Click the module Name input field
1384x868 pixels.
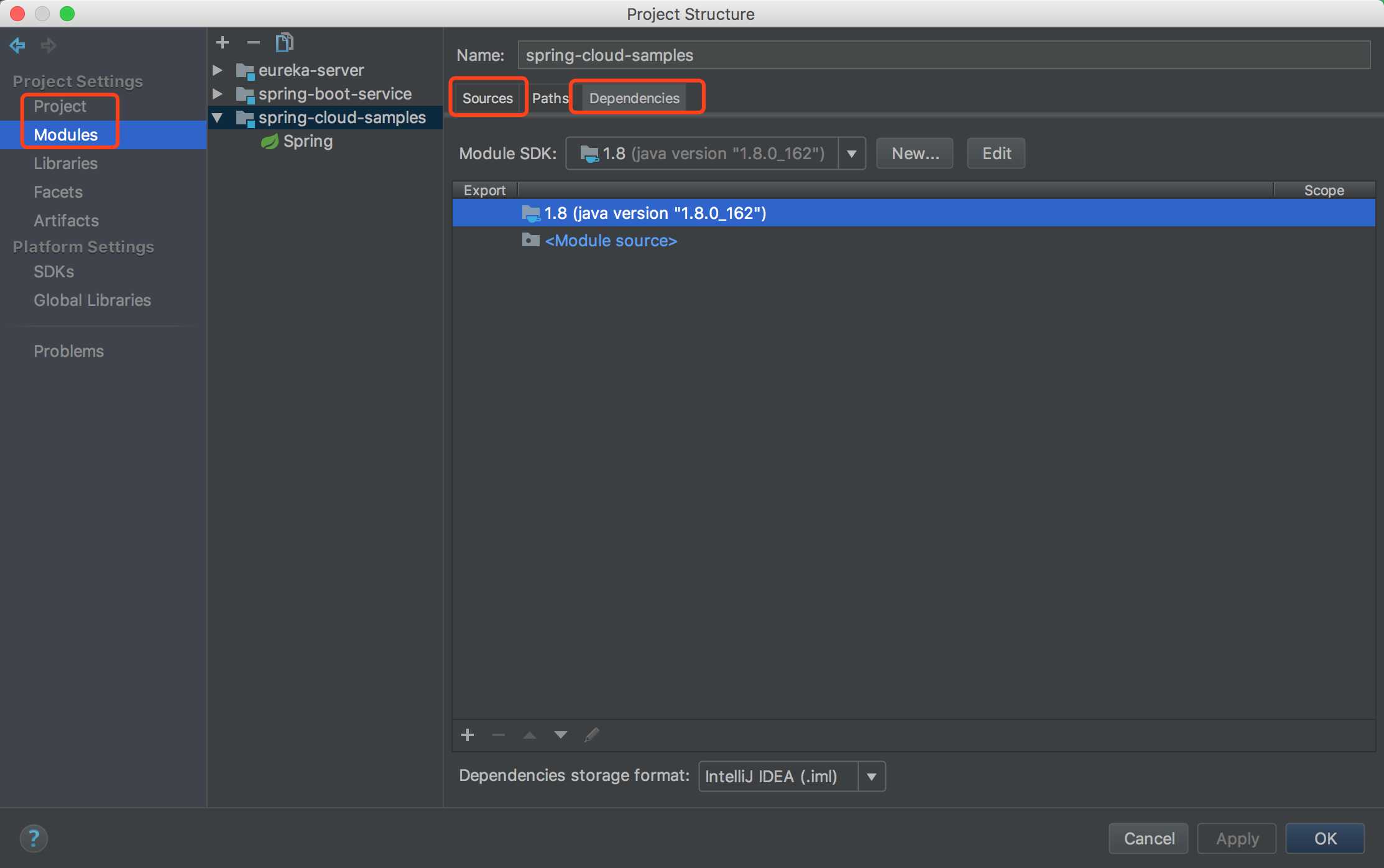(x=944, y=55)
